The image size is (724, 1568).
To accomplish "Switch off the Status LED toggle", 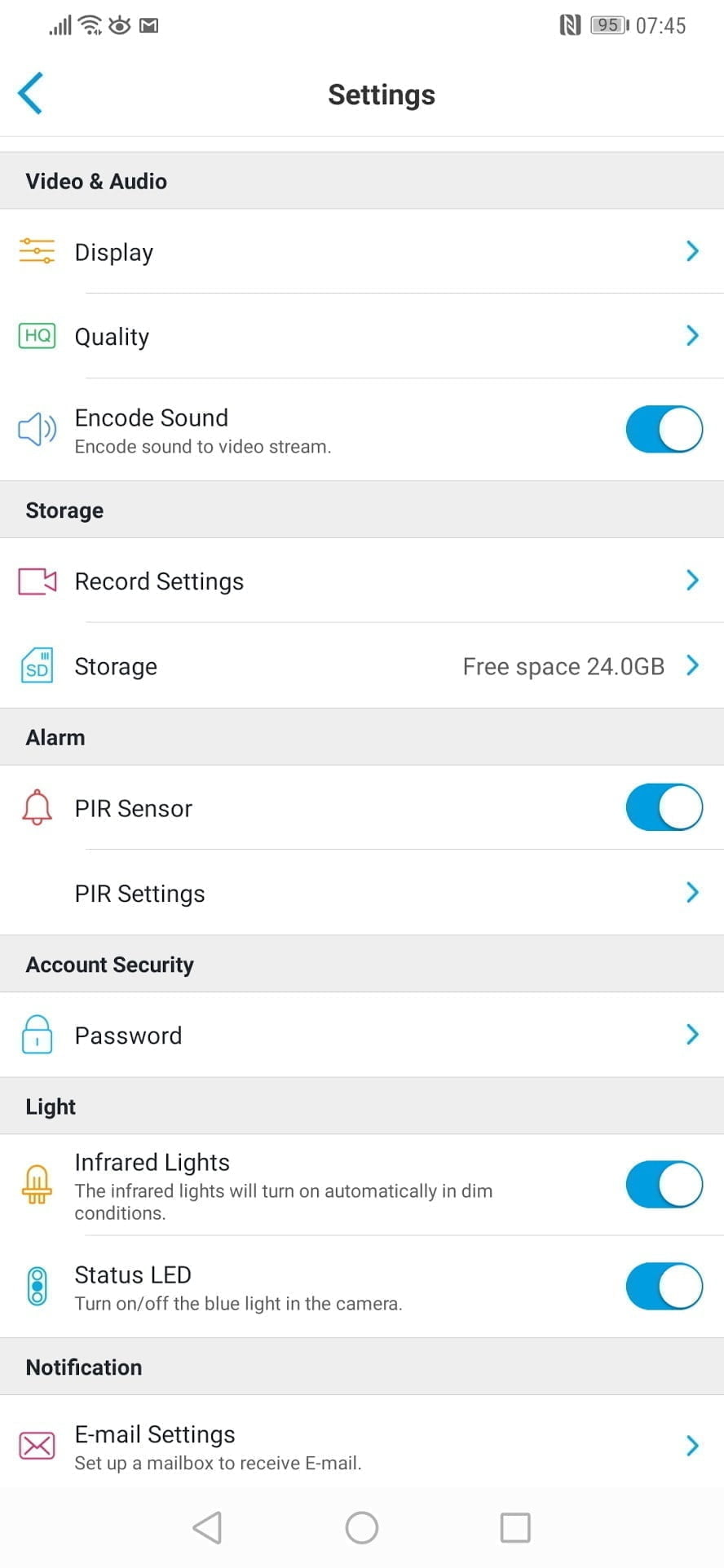I will click(664, 1287).
